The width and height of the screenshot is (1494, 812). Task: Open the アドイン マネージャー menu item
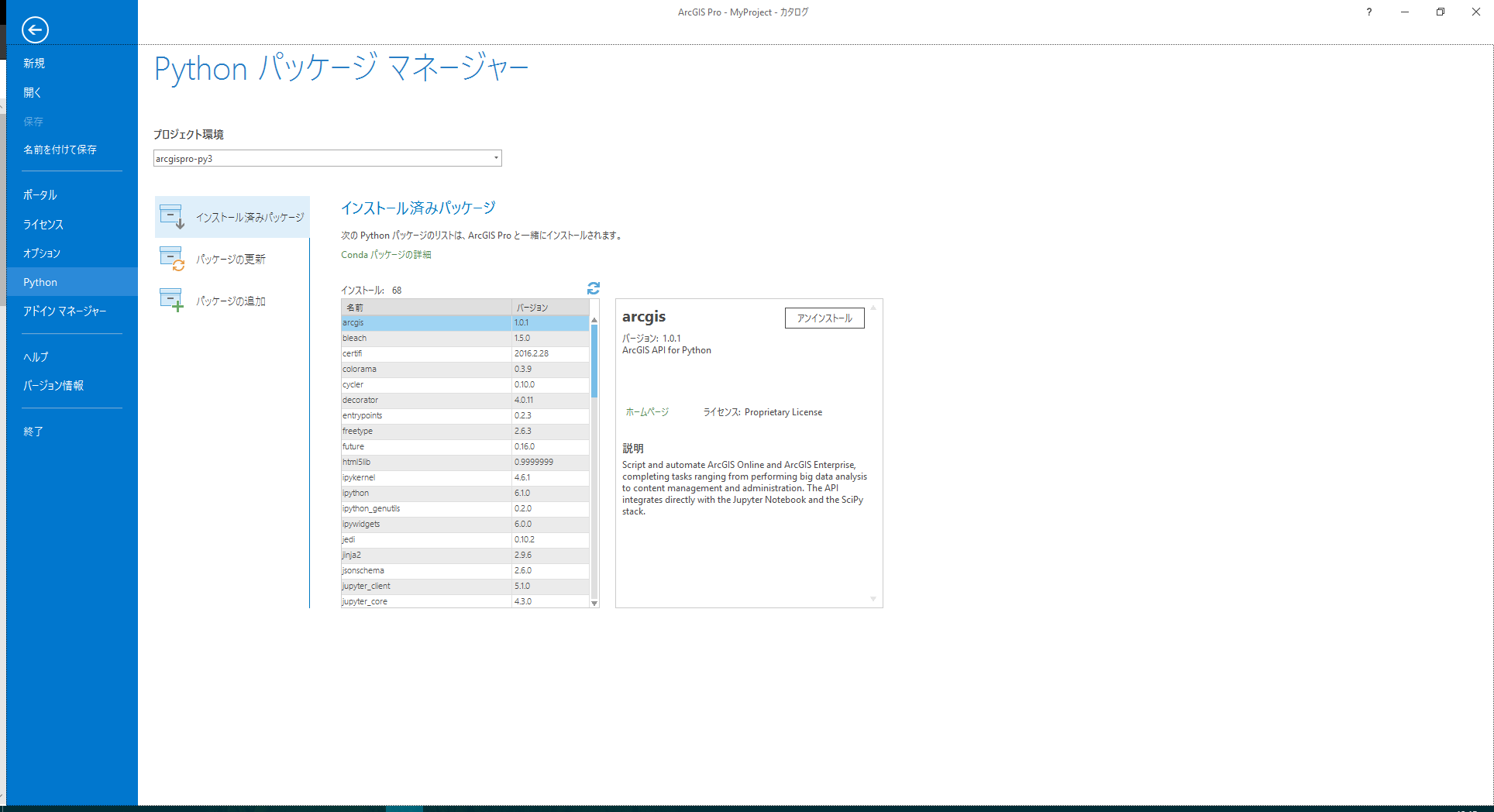tap(65, 311)
